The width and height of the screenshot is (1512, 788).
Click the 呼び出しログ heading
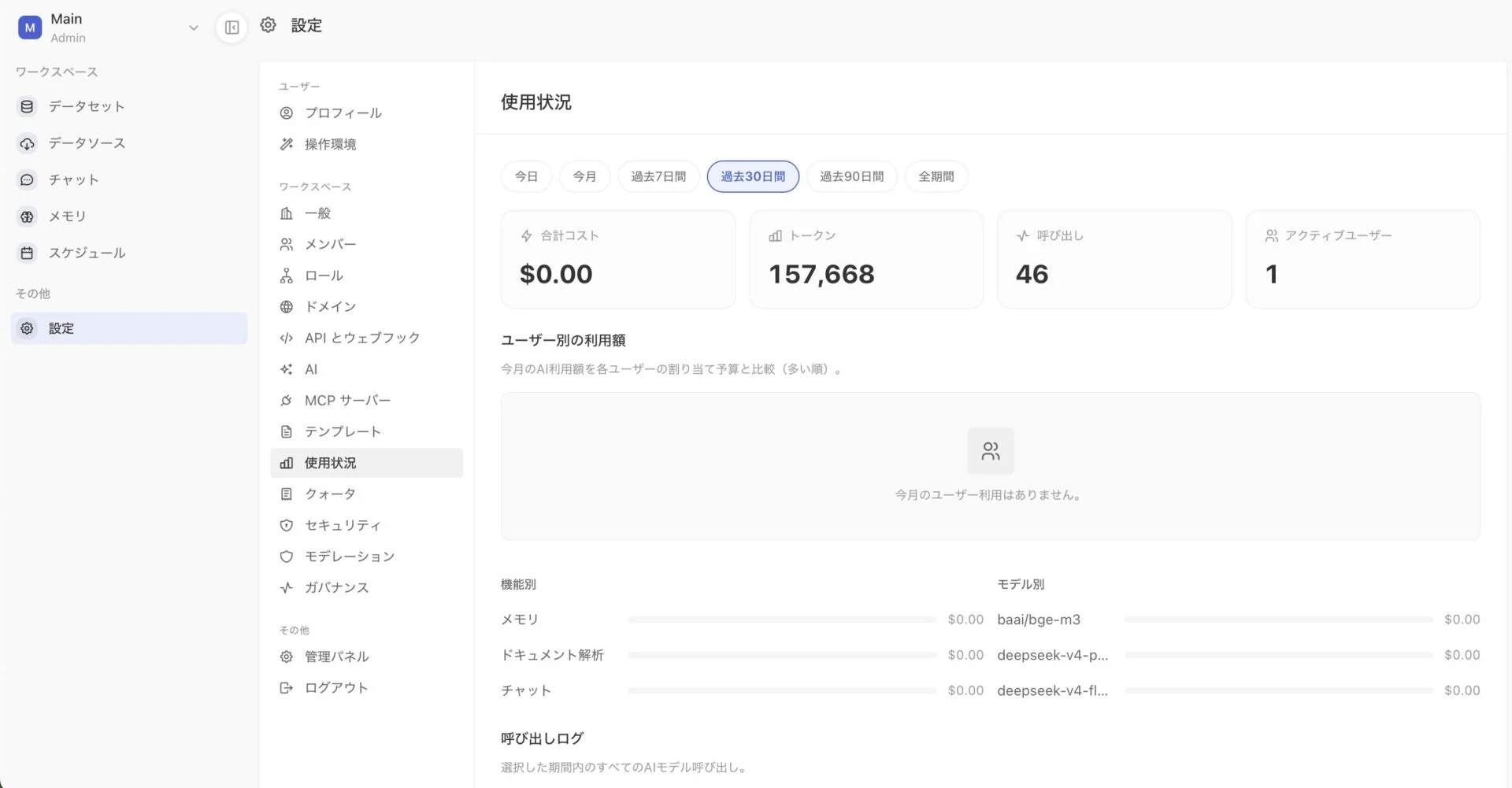542,738
